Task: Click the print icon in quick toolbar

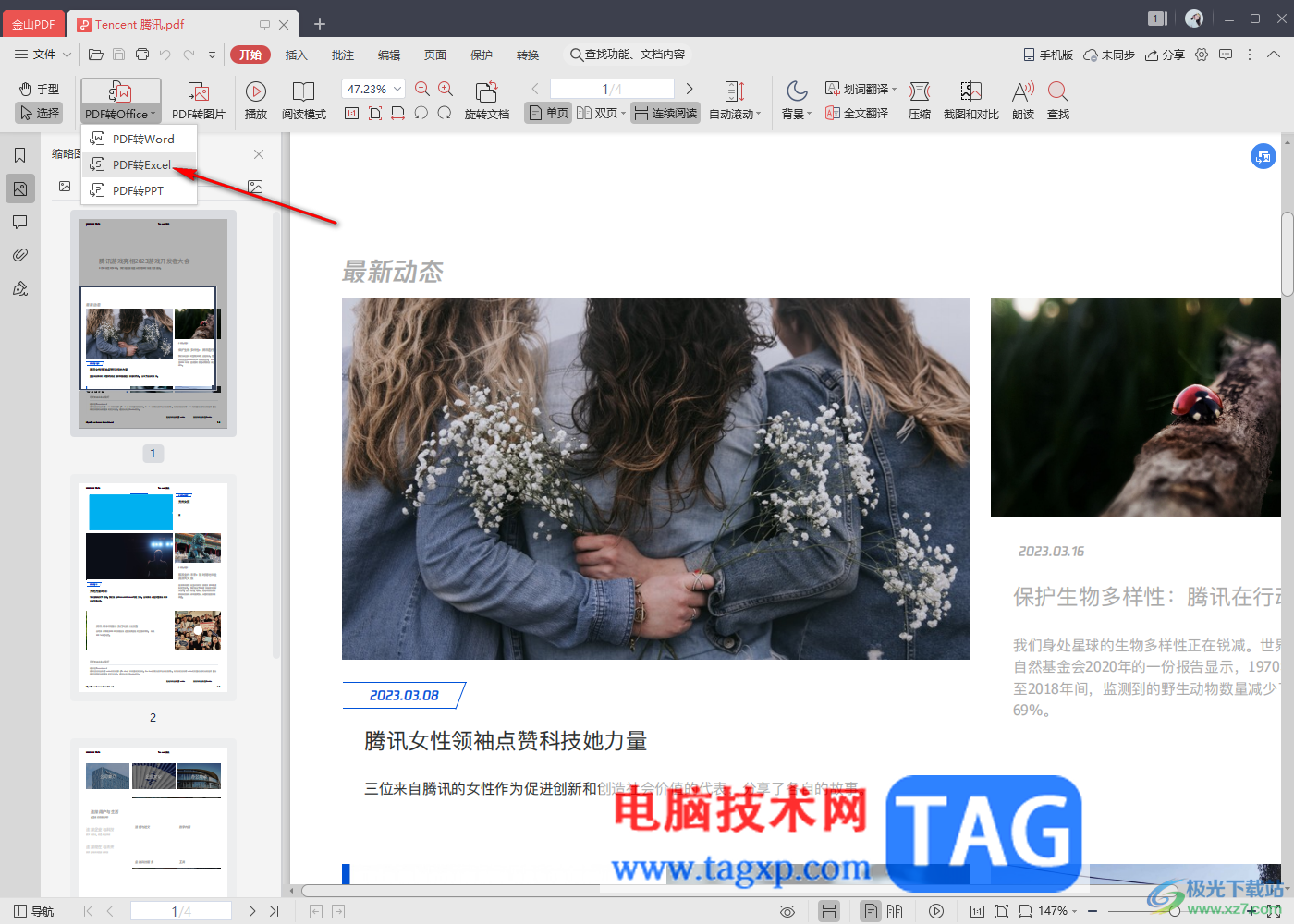Action: tap(141, 55)
